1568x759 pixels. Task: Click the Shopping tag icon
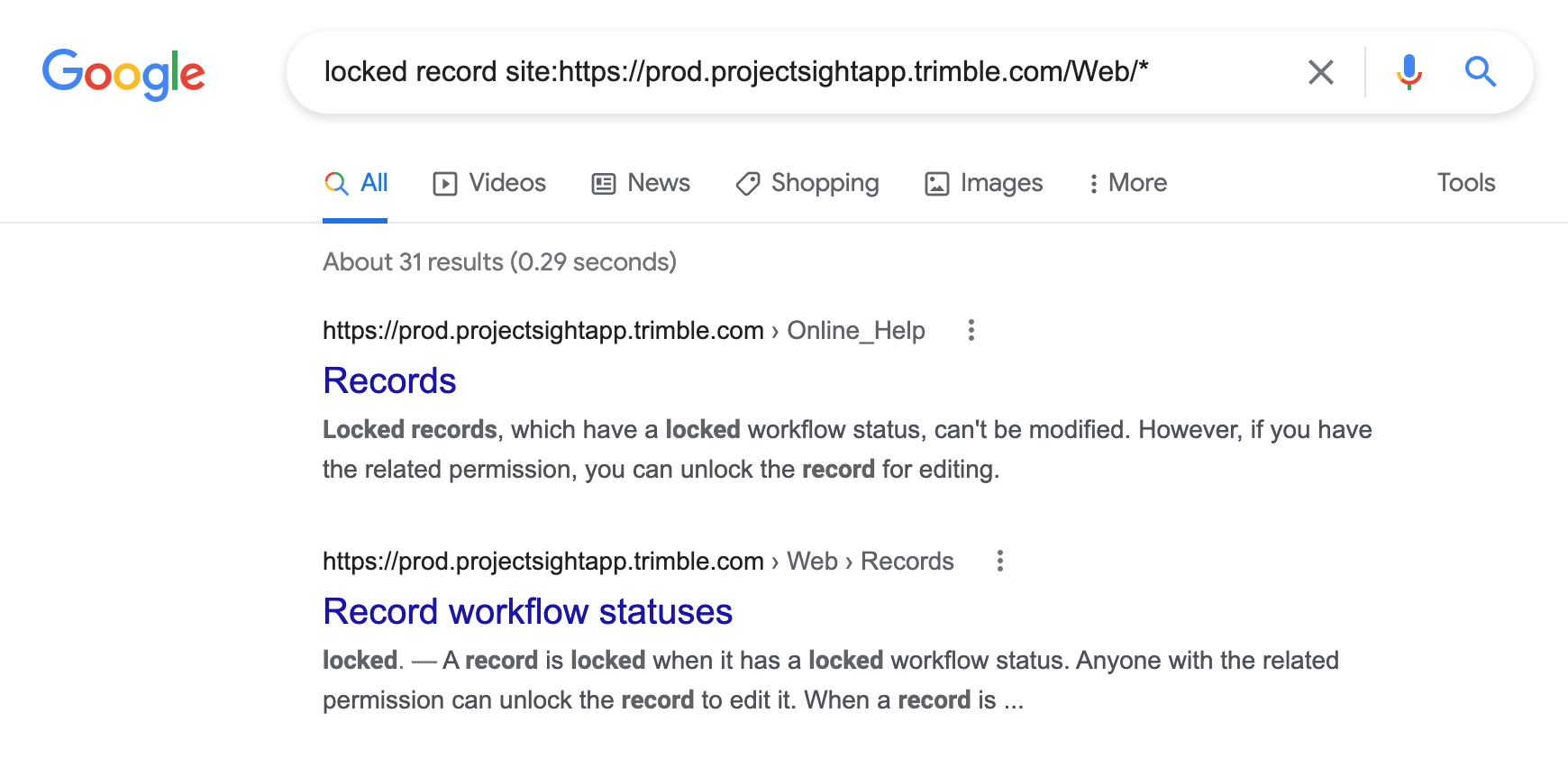(x=748, y=184)
